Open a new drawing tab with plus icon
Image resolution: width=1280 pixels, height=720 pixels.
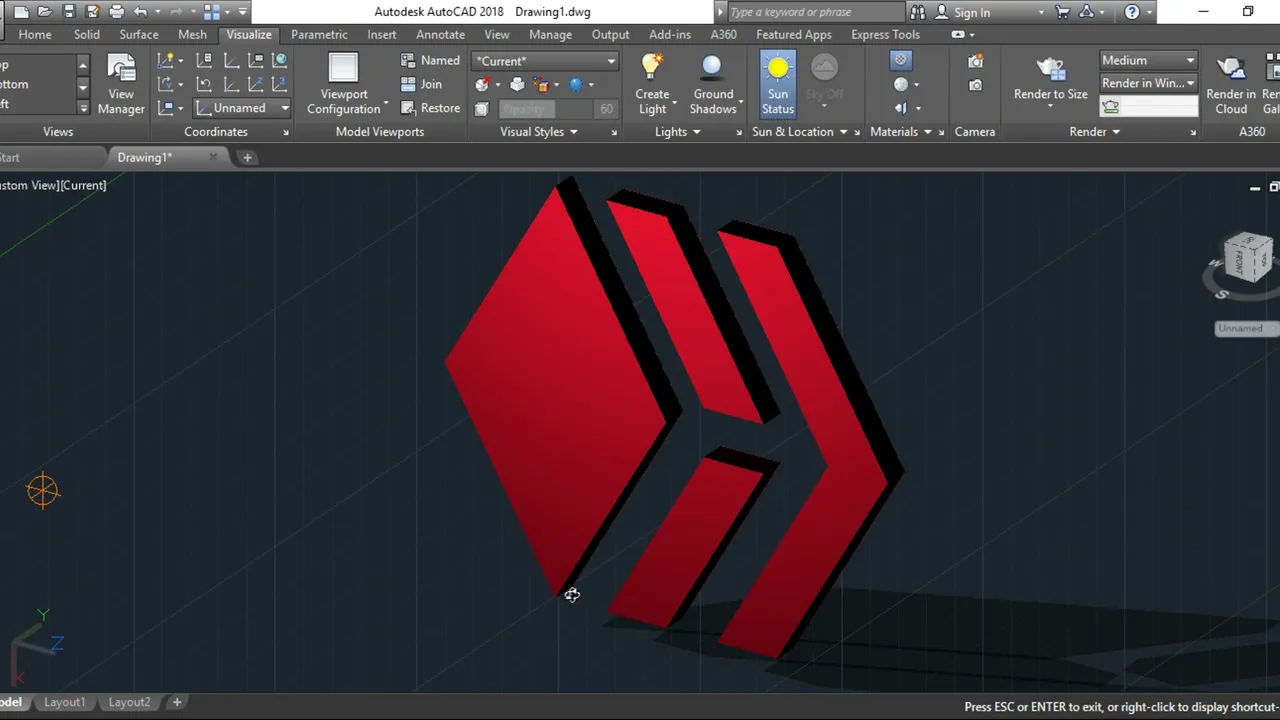[247, 157]
